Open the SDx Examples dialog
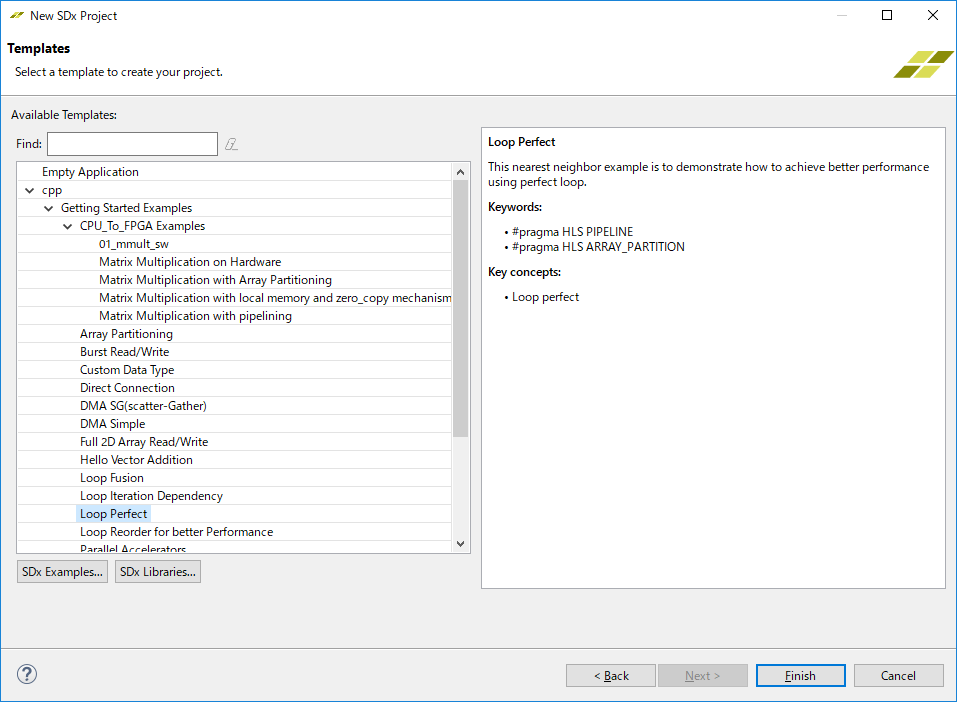The width and height of the screenshot is (957, 702). click(x=62, y=572)
